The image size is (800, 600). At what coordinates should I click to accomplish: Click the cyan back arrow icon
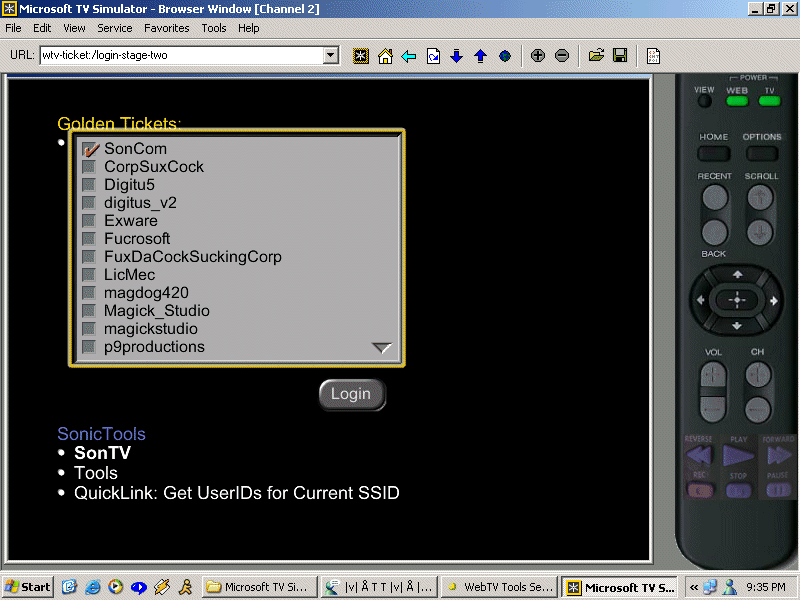pos(409,56)
